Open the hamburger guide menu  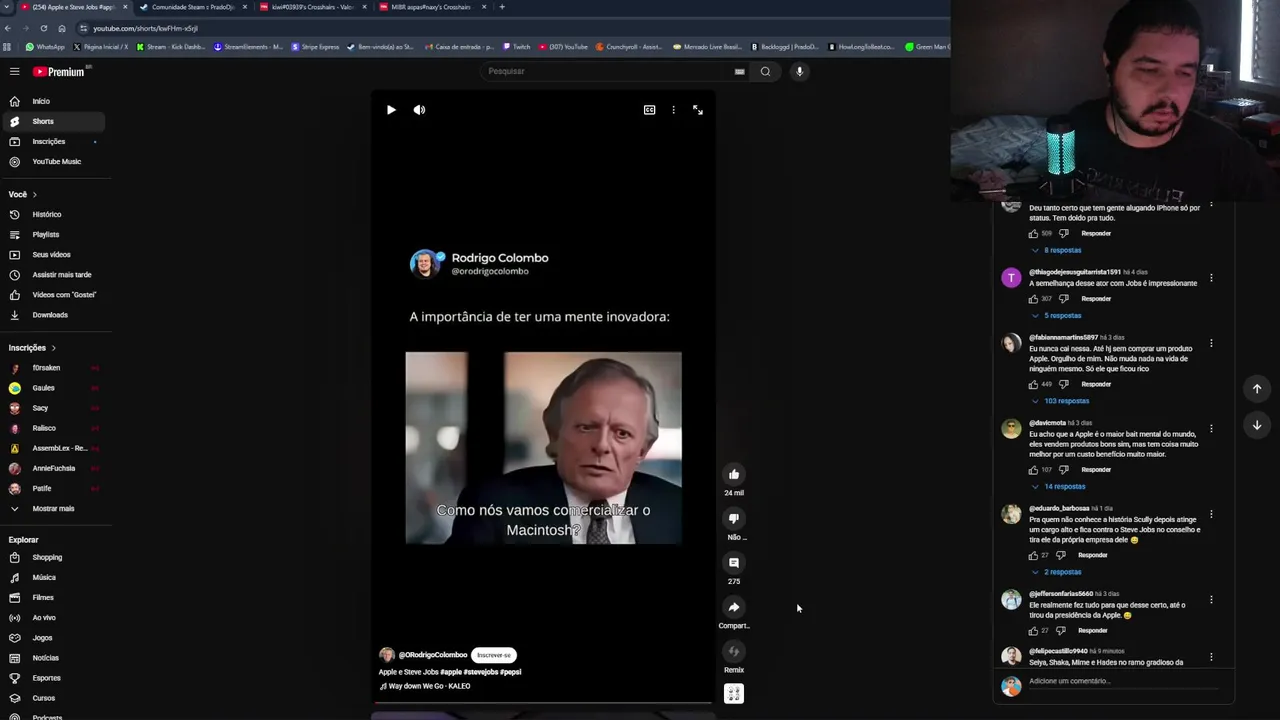pyautogui.click(x=14, y=71)
